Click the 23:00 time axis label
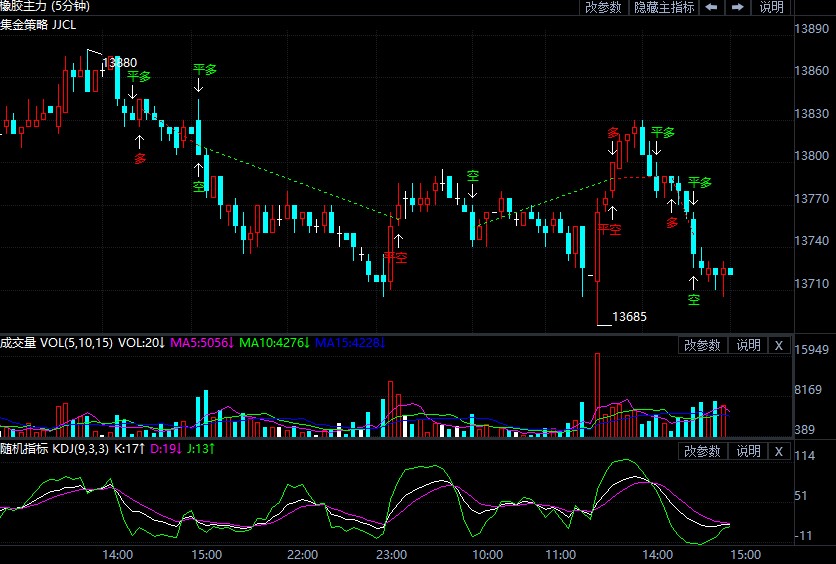836x564 pixels. coord(392,555)
